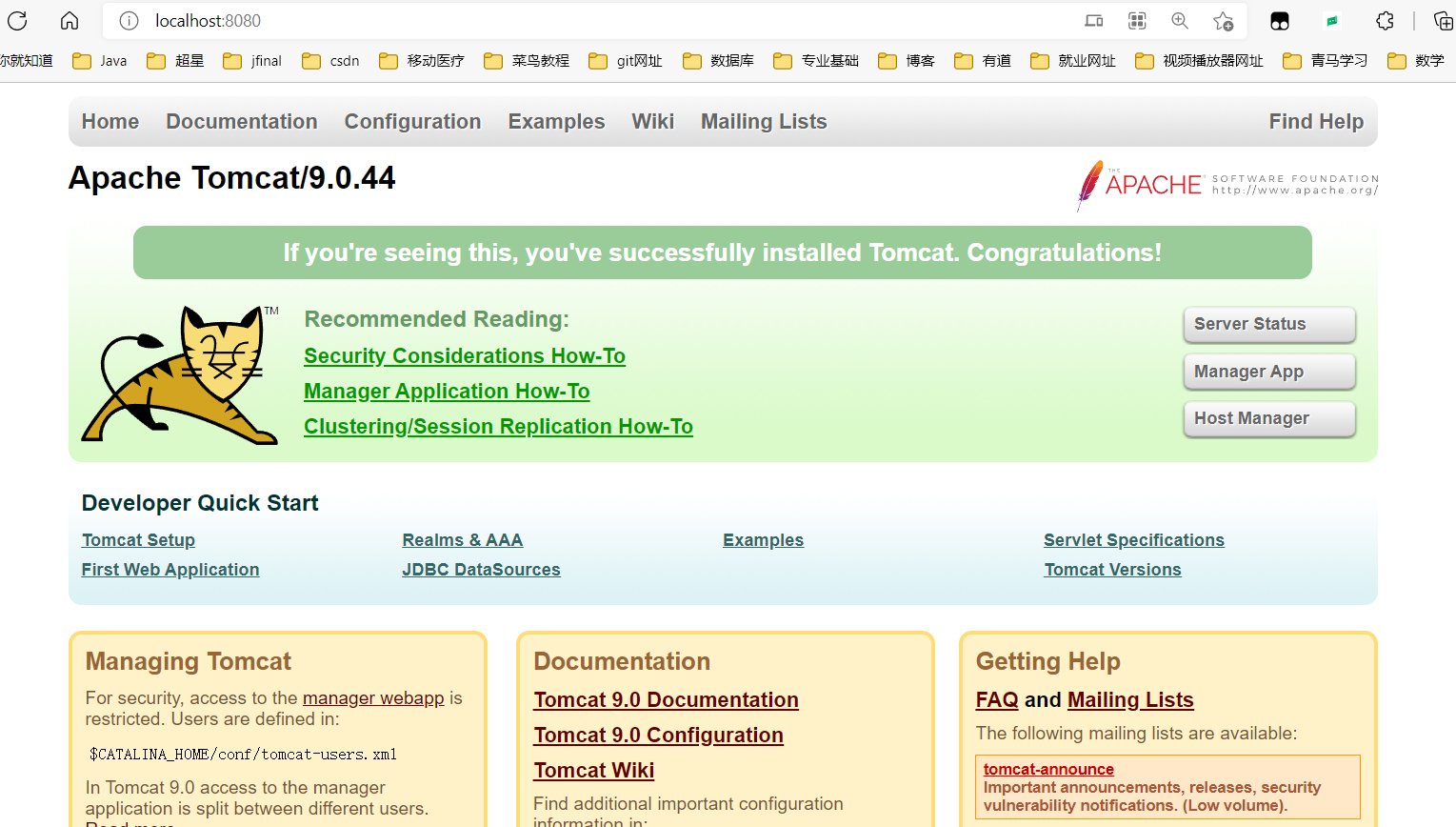The image size is (1456, 827).
Task: Open the tomcat-announce mailing list link
Action: [1048, 769]
